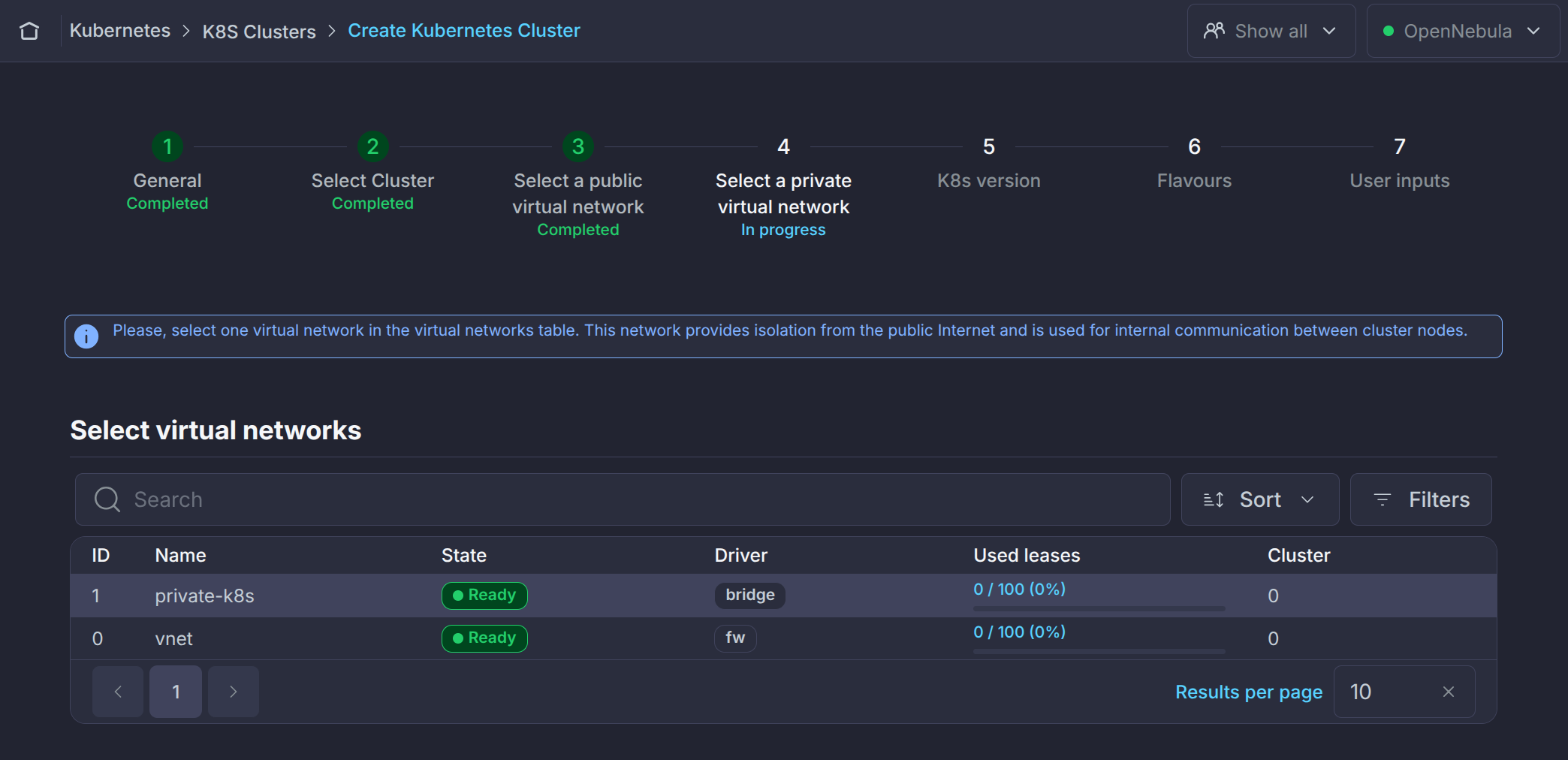Click Create Kubernetes Cluster breadcrumb
1568x760 pixels.
click(464, 31)
